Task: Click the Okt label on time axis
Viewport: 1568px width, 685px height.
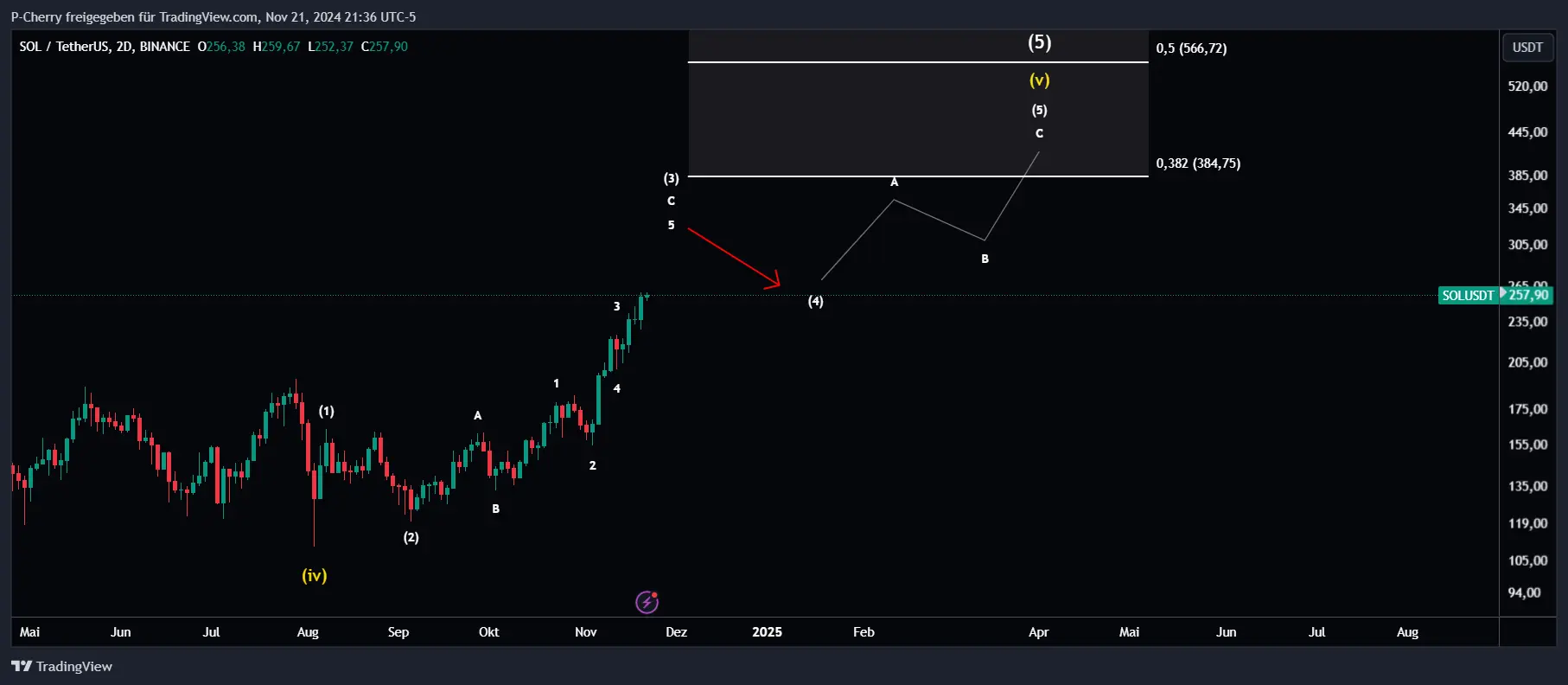Action: pyautogui.click(x=489, y=632)
